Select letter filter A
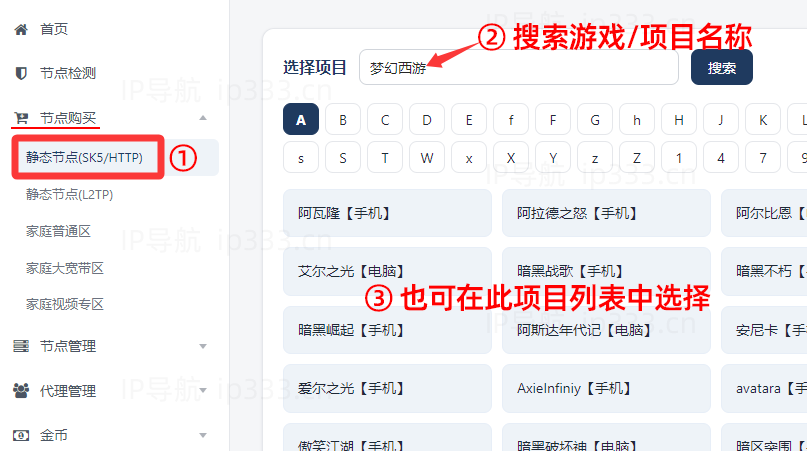The height and width of the screenshot is (451, 807). (301, 119)
